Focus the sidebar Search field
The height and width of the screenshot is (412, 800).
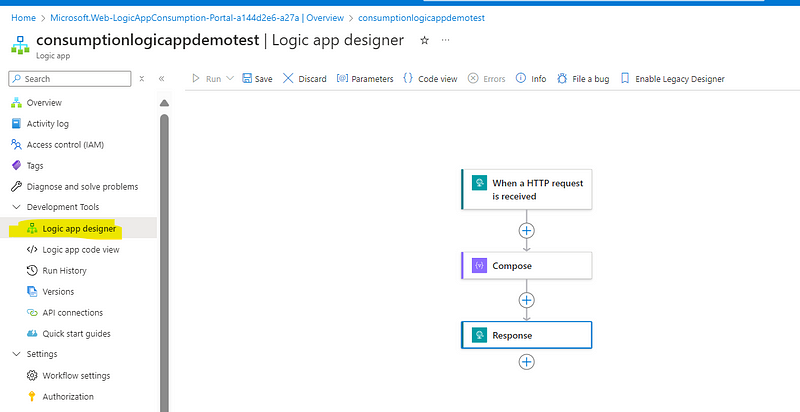70,79
